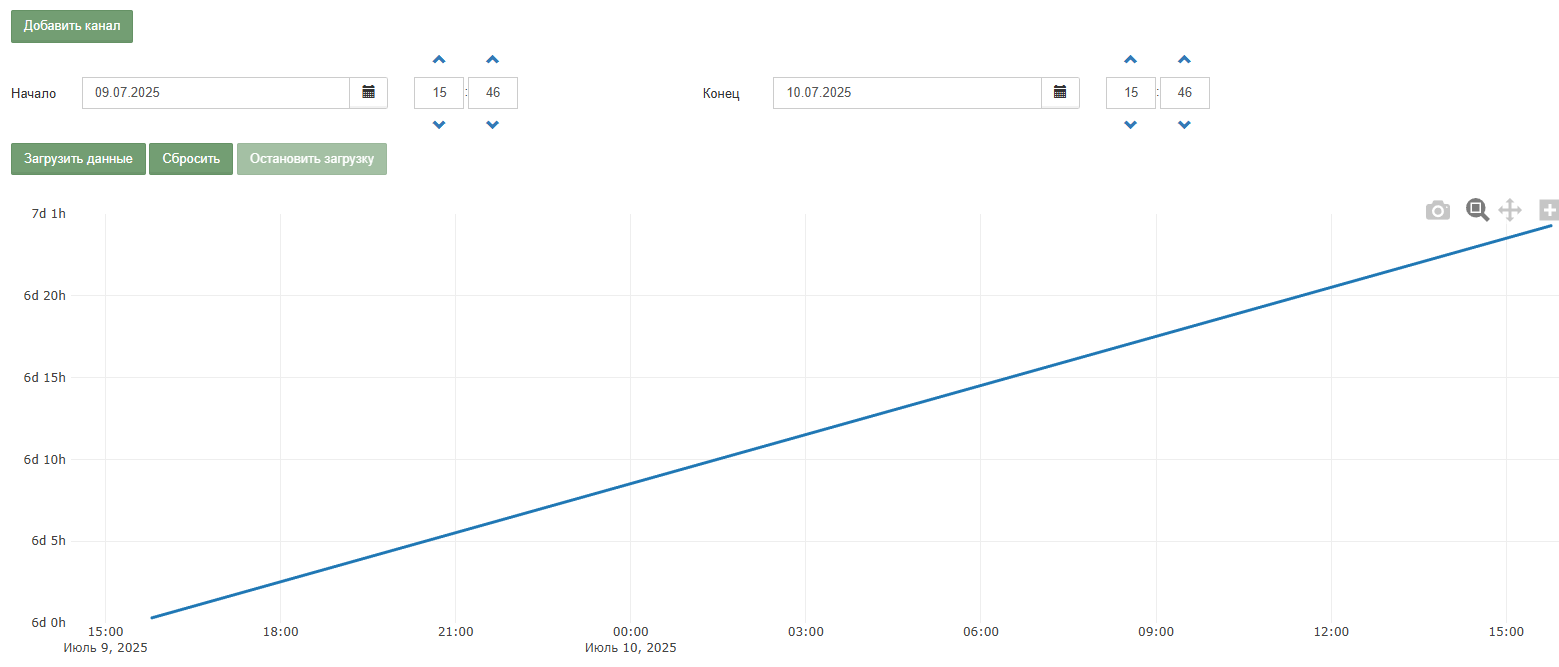Increase the end minute with up chevron
Screen dimensions: 1559x667
(x=1184, y=60)
